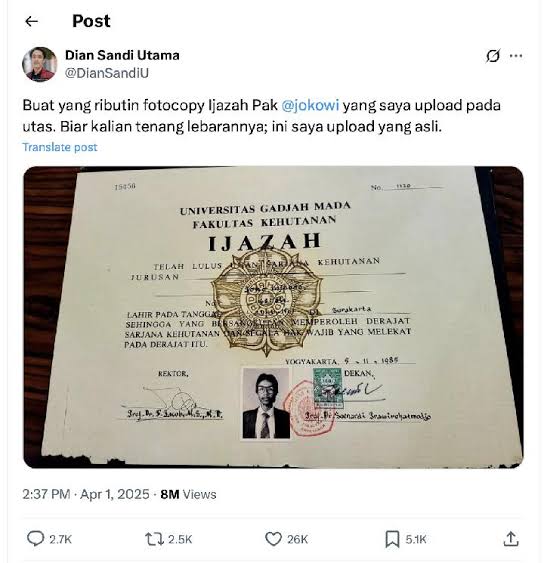Open Dian Sandi Utama's profile picture
The image size is (544, 563).
point(39,64)
